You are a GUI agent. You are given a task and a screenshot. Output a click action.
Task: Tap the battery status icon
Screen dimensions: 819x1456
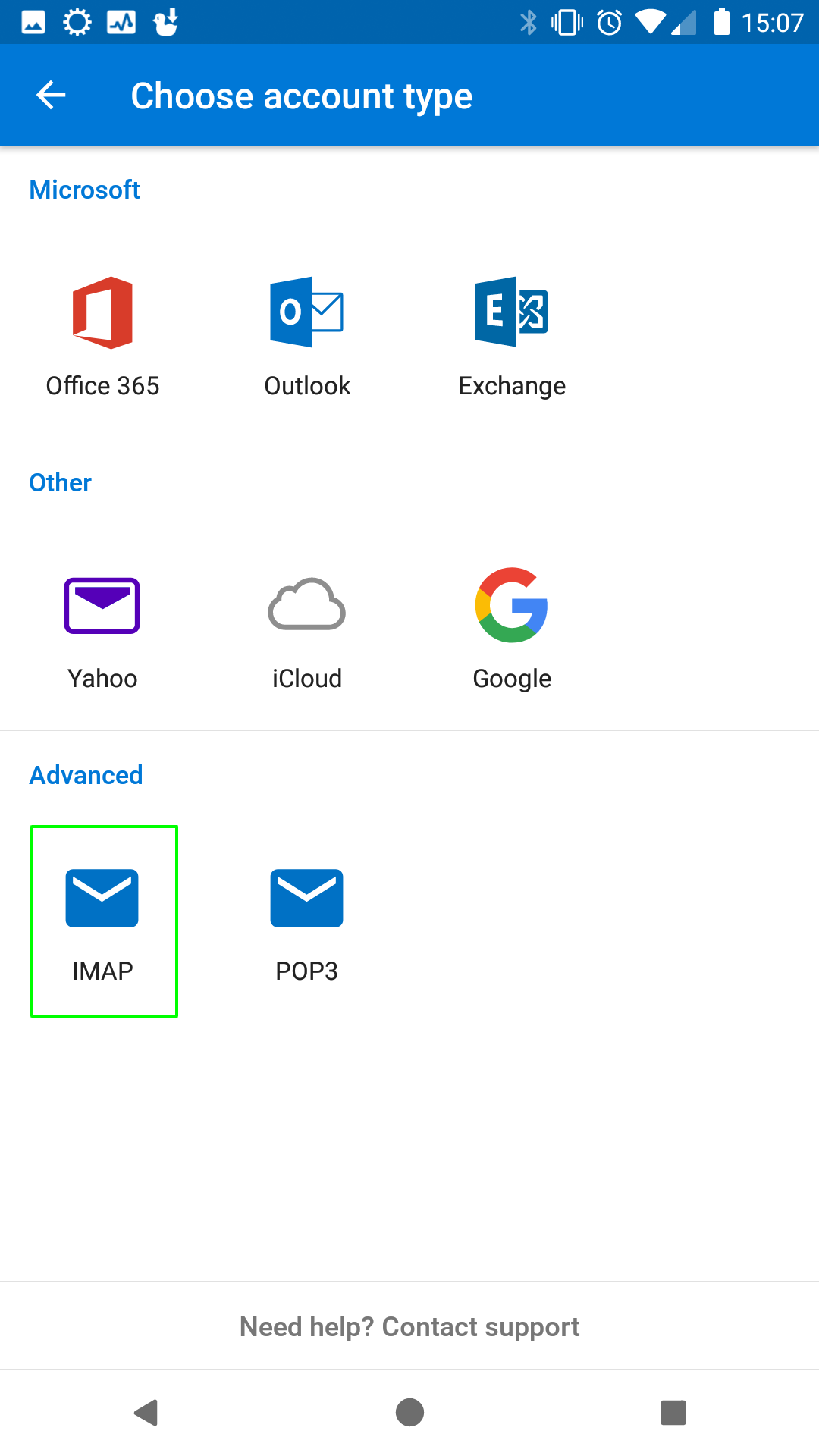point(722,21)
